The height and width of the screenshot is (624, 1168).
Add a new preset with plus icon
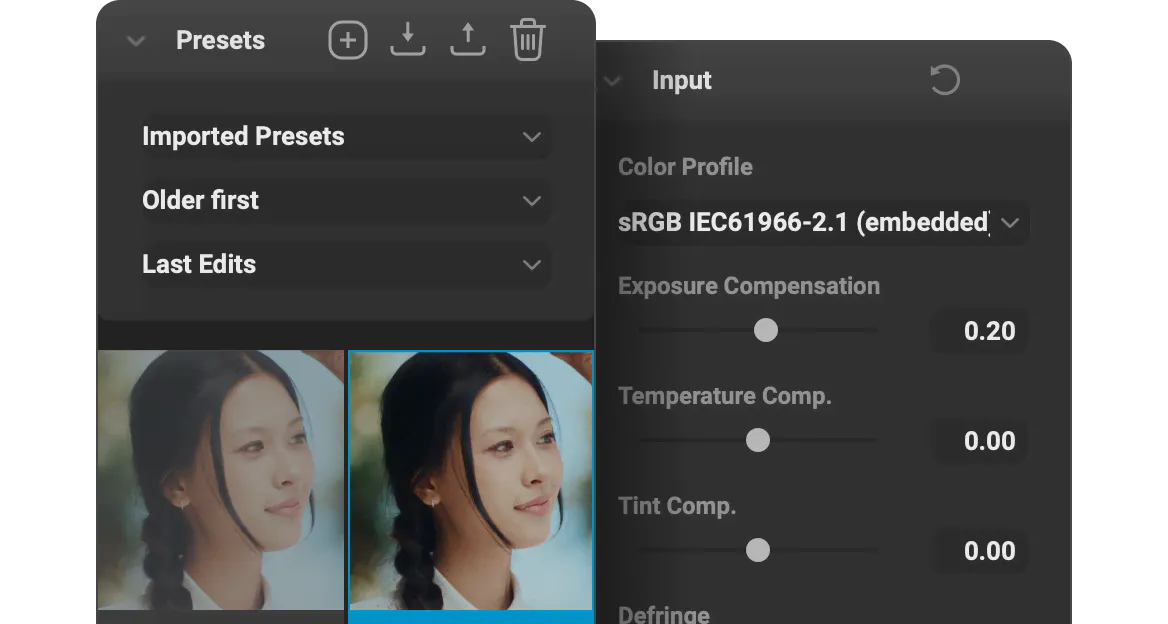coord(348,40)
